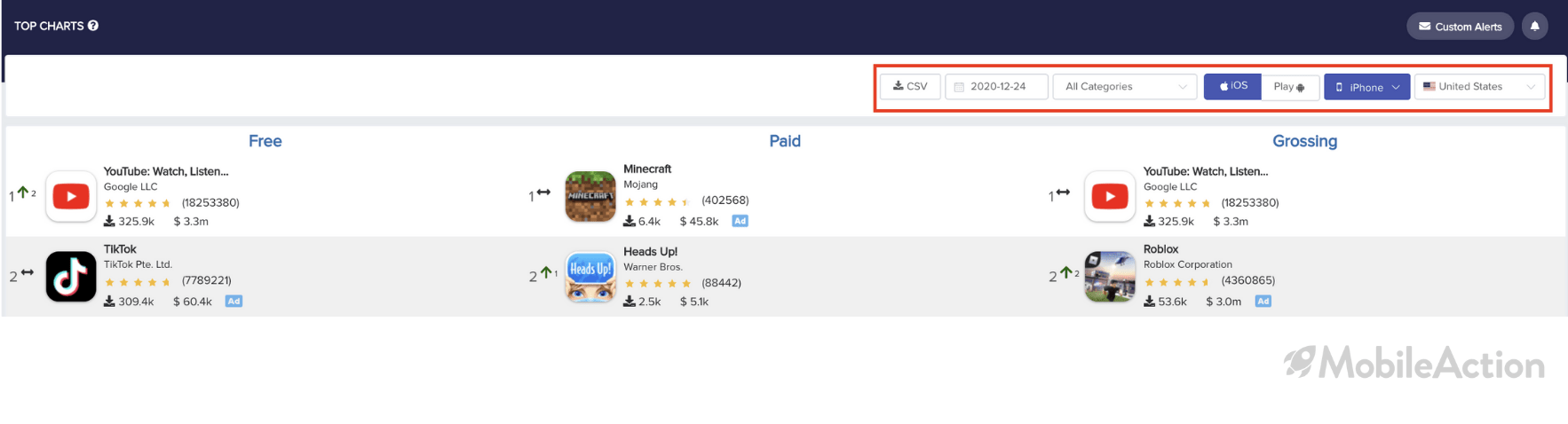Select the Free chart heading
The height and width of the screenshot is (424, 1568).
pyautogui.click(x=265, y=141)
